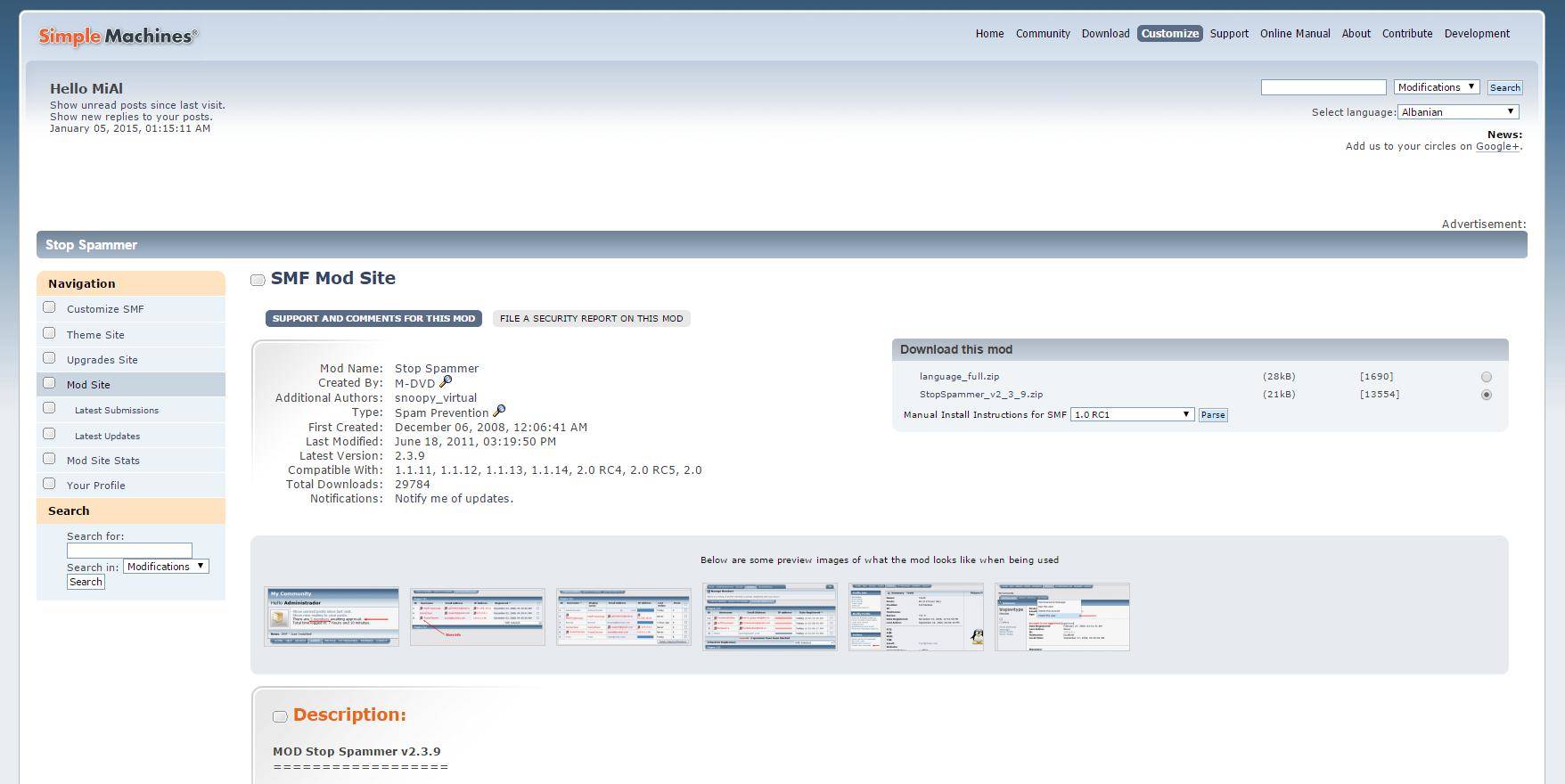Open the Development menu item
This screenshot has width=1565, height=784.
click(1477, 34)
